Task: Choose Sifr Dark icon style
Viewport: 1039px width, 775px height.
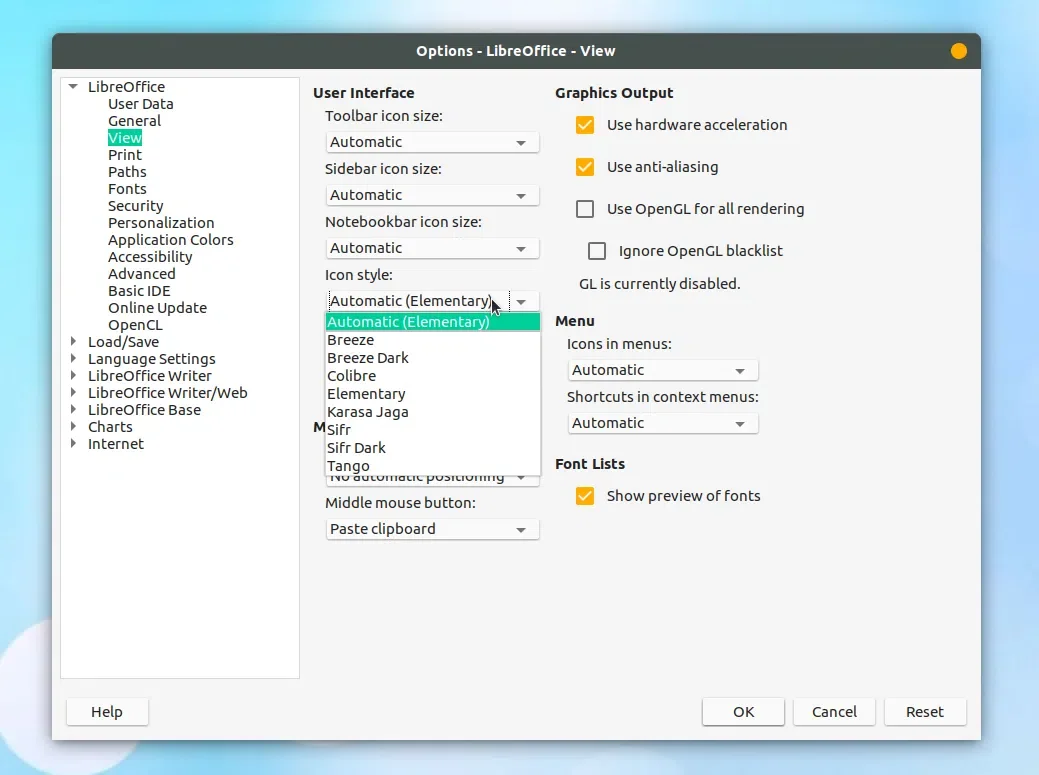Action: 433,448
